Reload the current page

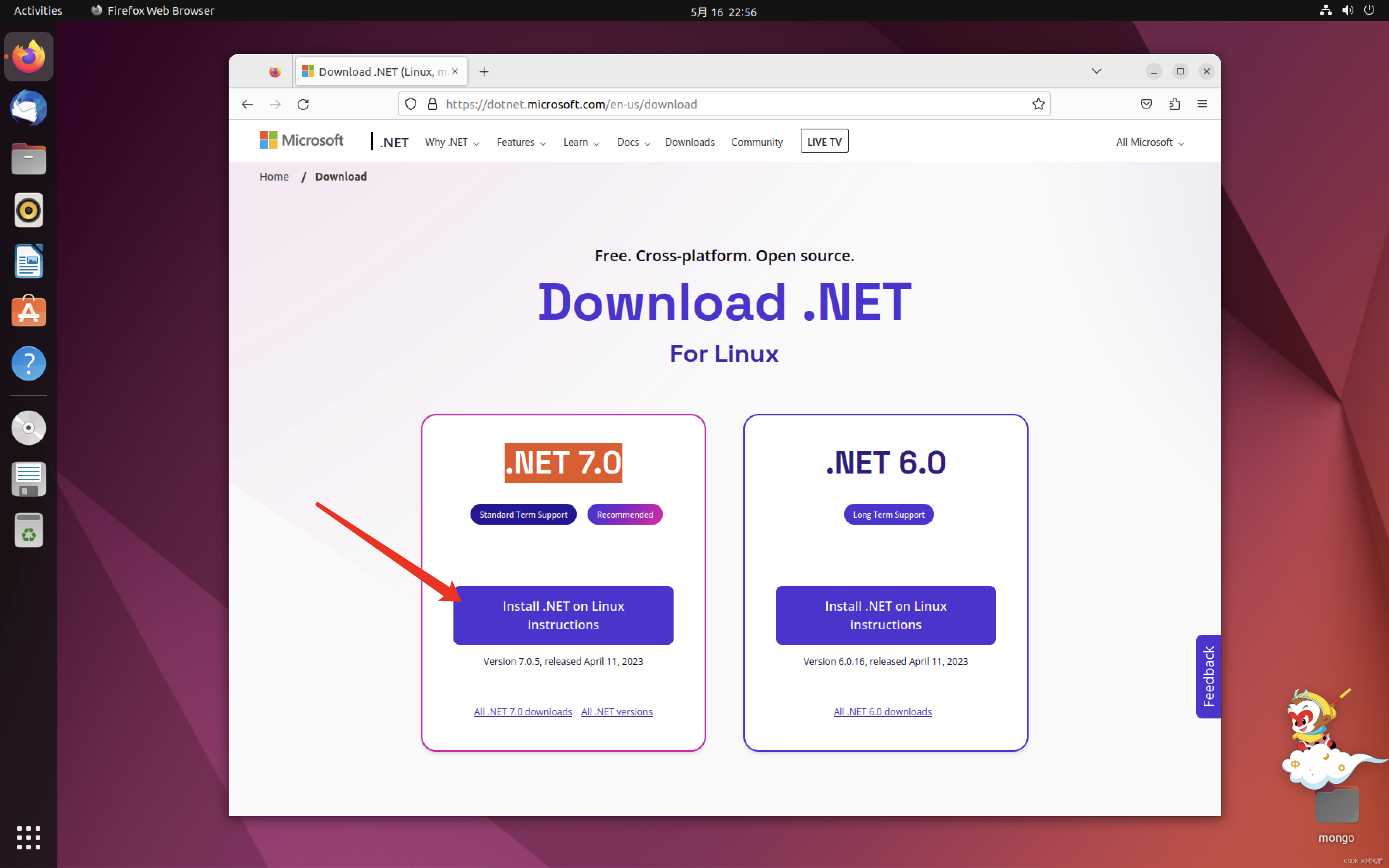(303, 104)
